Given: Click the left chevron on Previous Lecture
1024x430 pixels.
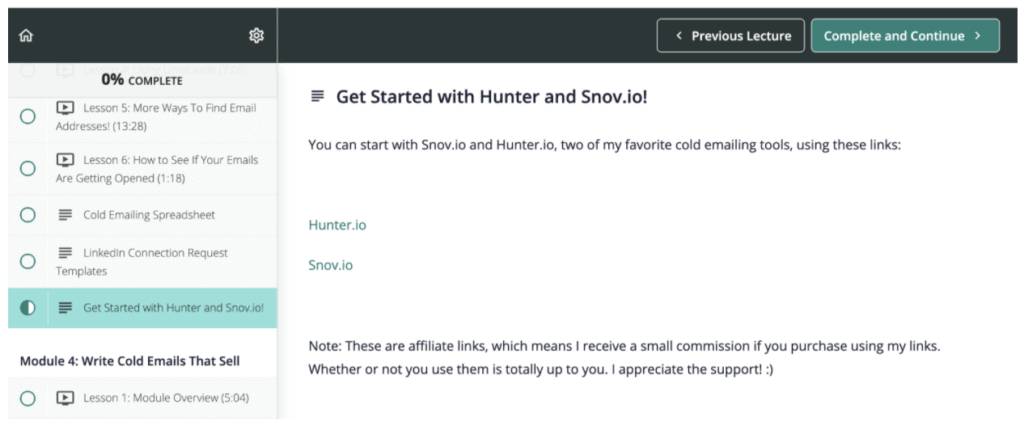Looking at the screenshot, I should (679, 36).
